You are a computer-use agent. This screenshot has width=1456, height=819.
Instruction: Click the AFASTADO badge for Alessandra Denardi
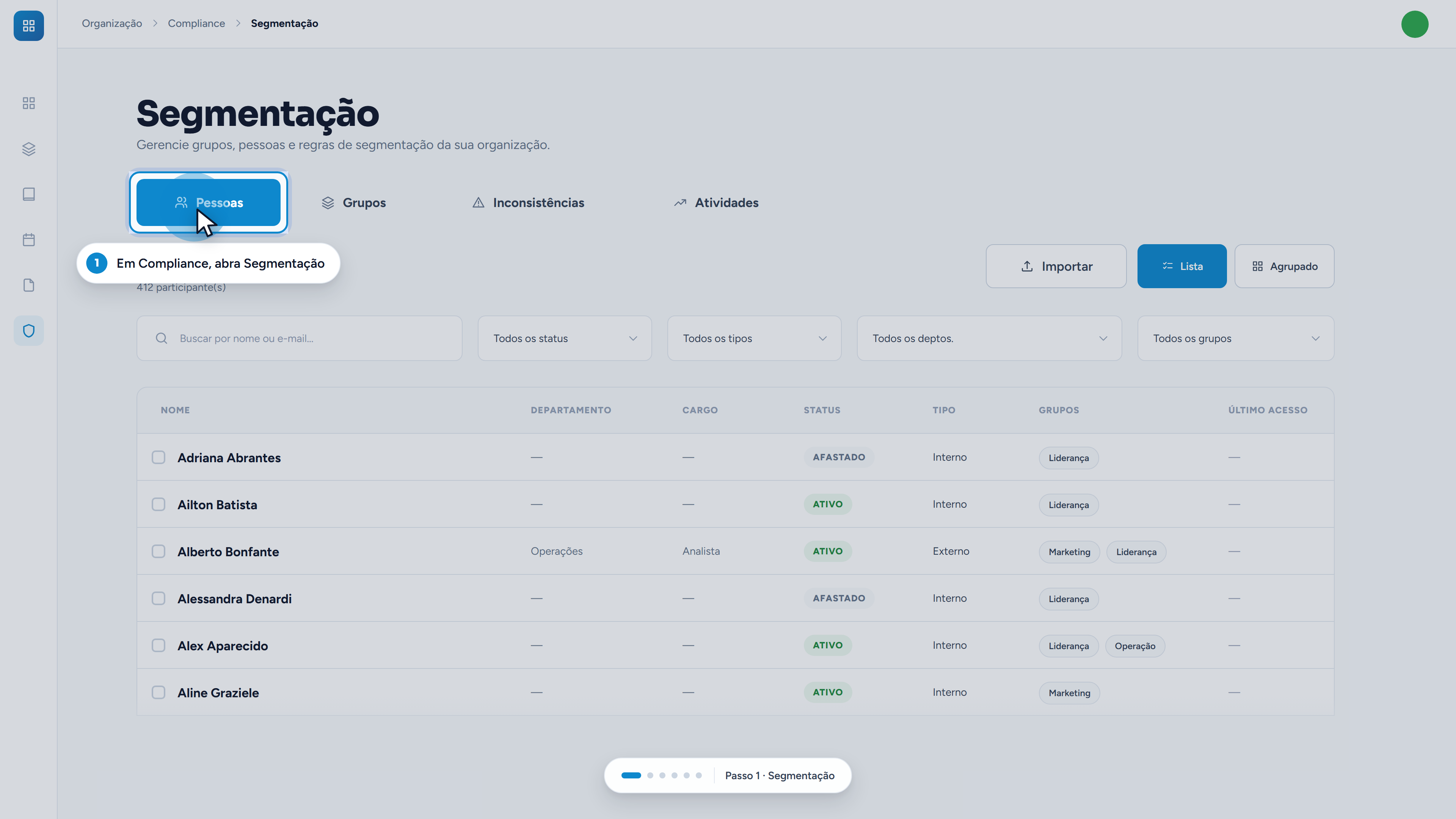(839, 598)
